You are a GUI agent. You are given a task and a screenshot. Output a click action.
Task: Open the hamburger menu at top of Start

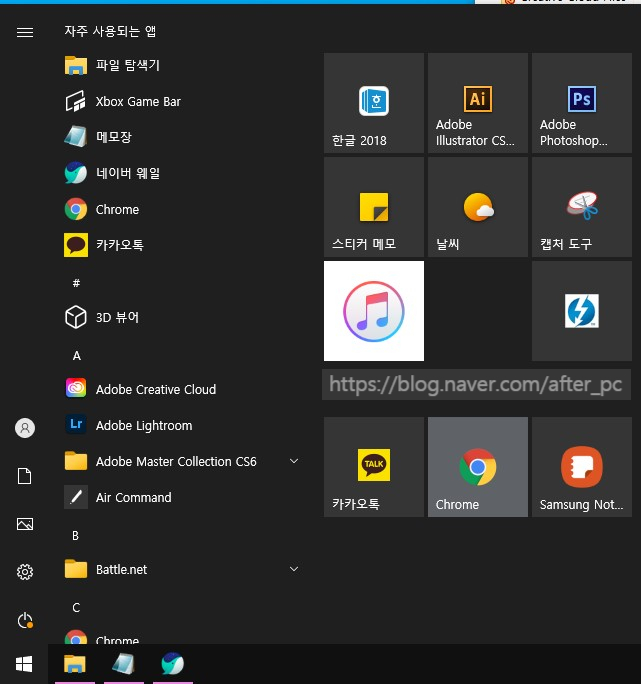[x=25, y=32]
